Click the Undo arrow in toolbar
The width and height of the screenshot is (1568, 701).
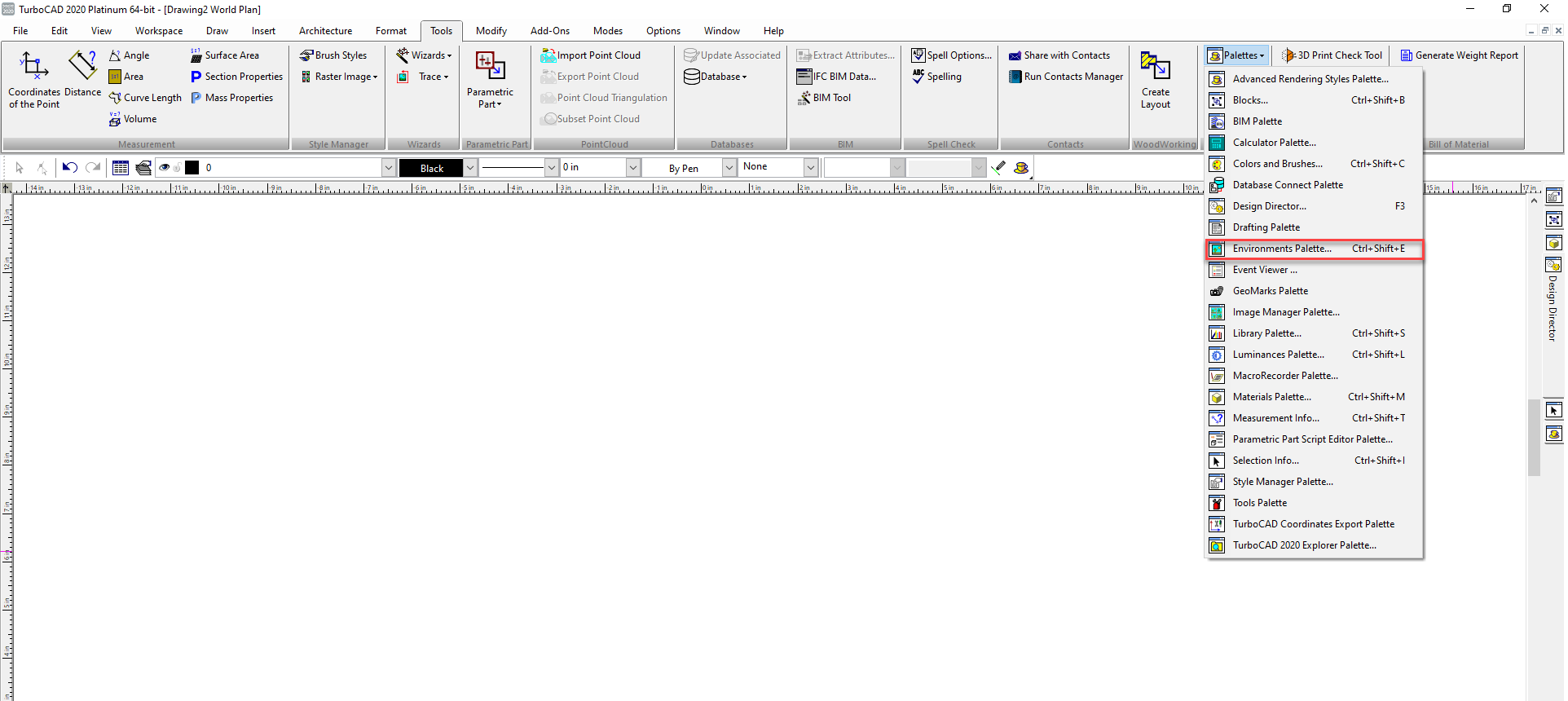[70, 168]
